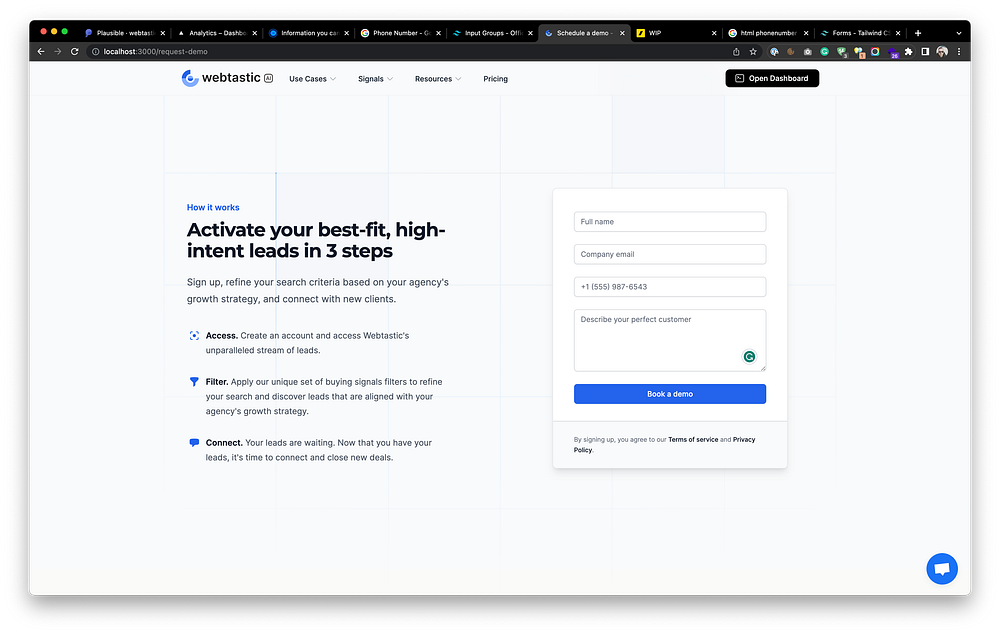The width and height of the screenshot is (1000, 634).
Task: Open the lightbulb extension in toolbar
Action: [859, 52]
